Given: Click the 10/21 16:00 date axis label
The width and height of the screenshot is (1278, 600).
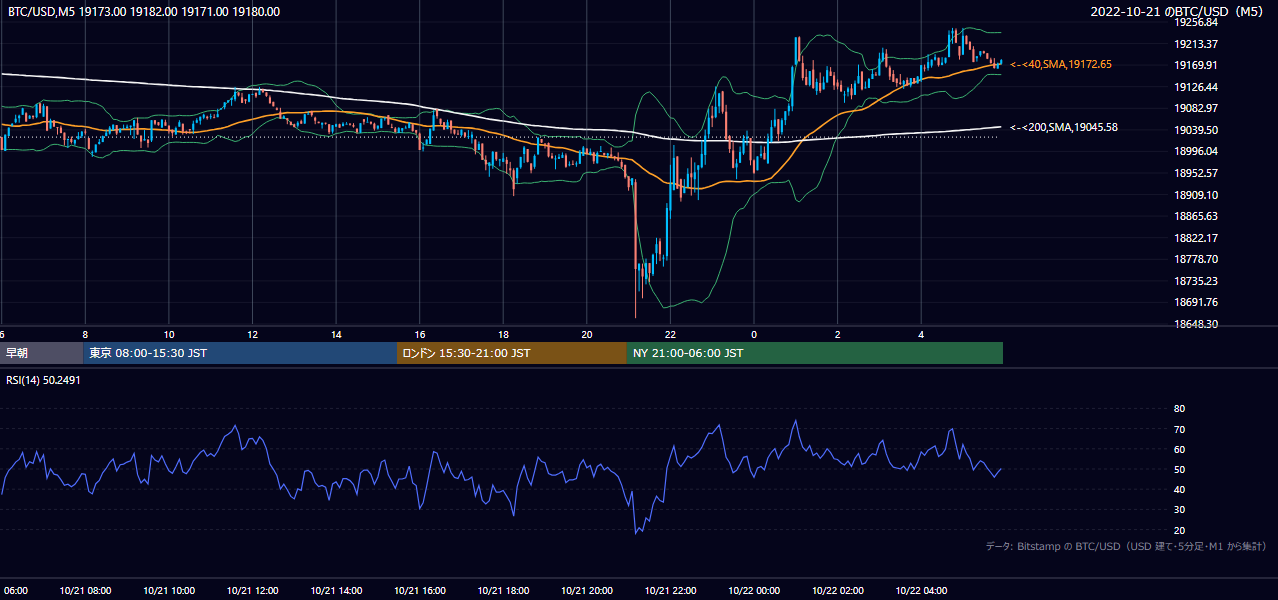Looking at the screenshot, I should (x=420, y=591).
